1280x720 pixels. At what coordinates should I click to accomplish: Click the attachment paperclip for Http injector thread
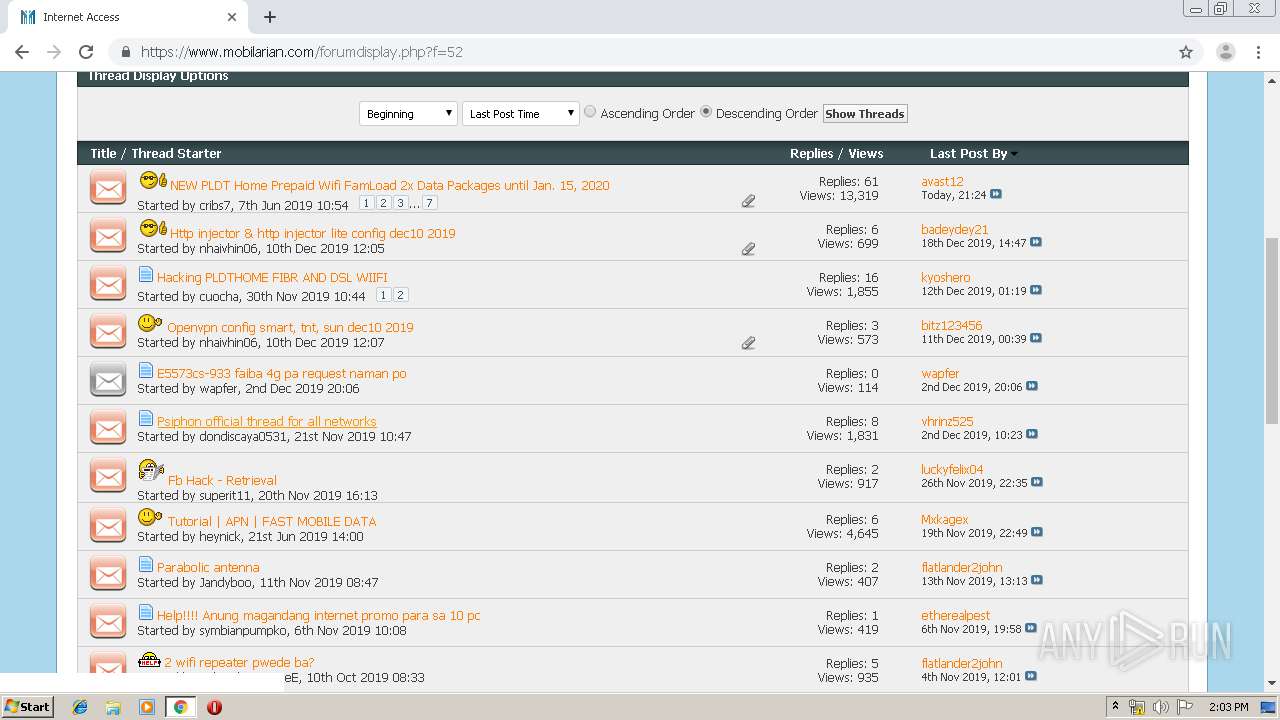(748, 249)
